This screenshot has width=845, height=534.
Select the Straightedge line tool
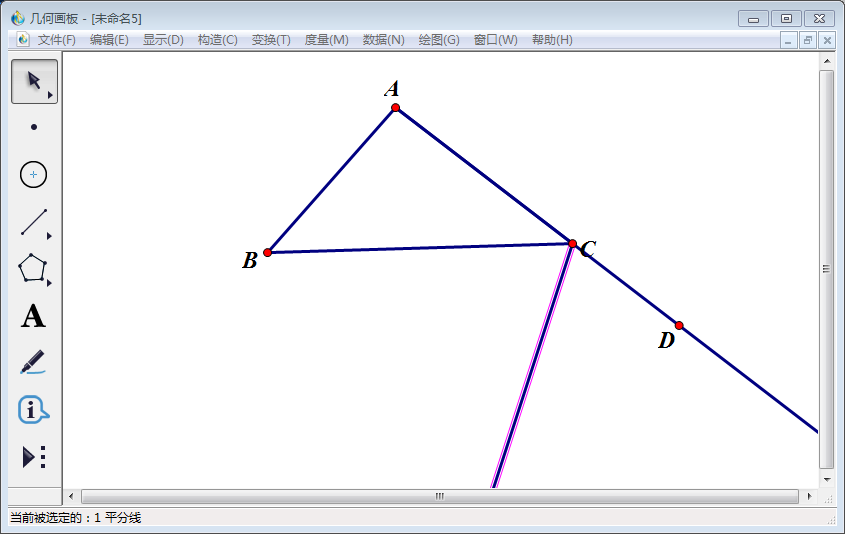pos(34,222)
